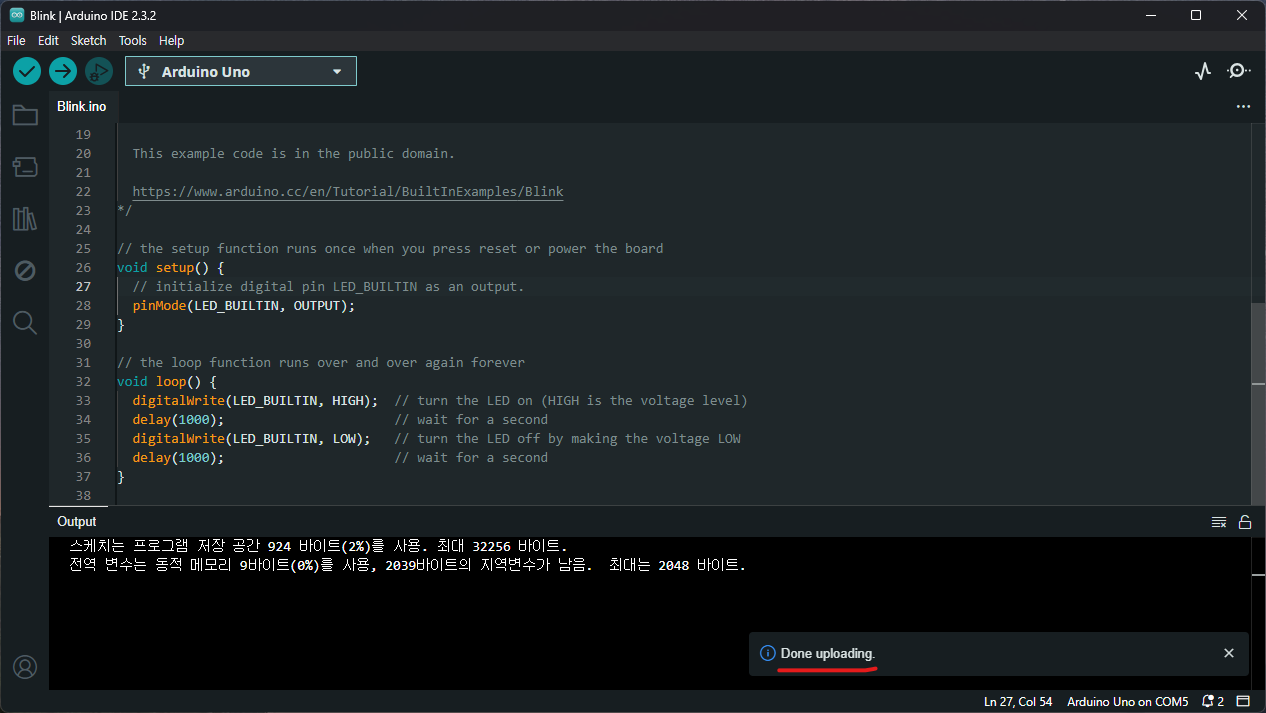This screenshot has height=713, width=1266.
Task: Open the Boards Manager sidebar icon
Action: (25, 167)
